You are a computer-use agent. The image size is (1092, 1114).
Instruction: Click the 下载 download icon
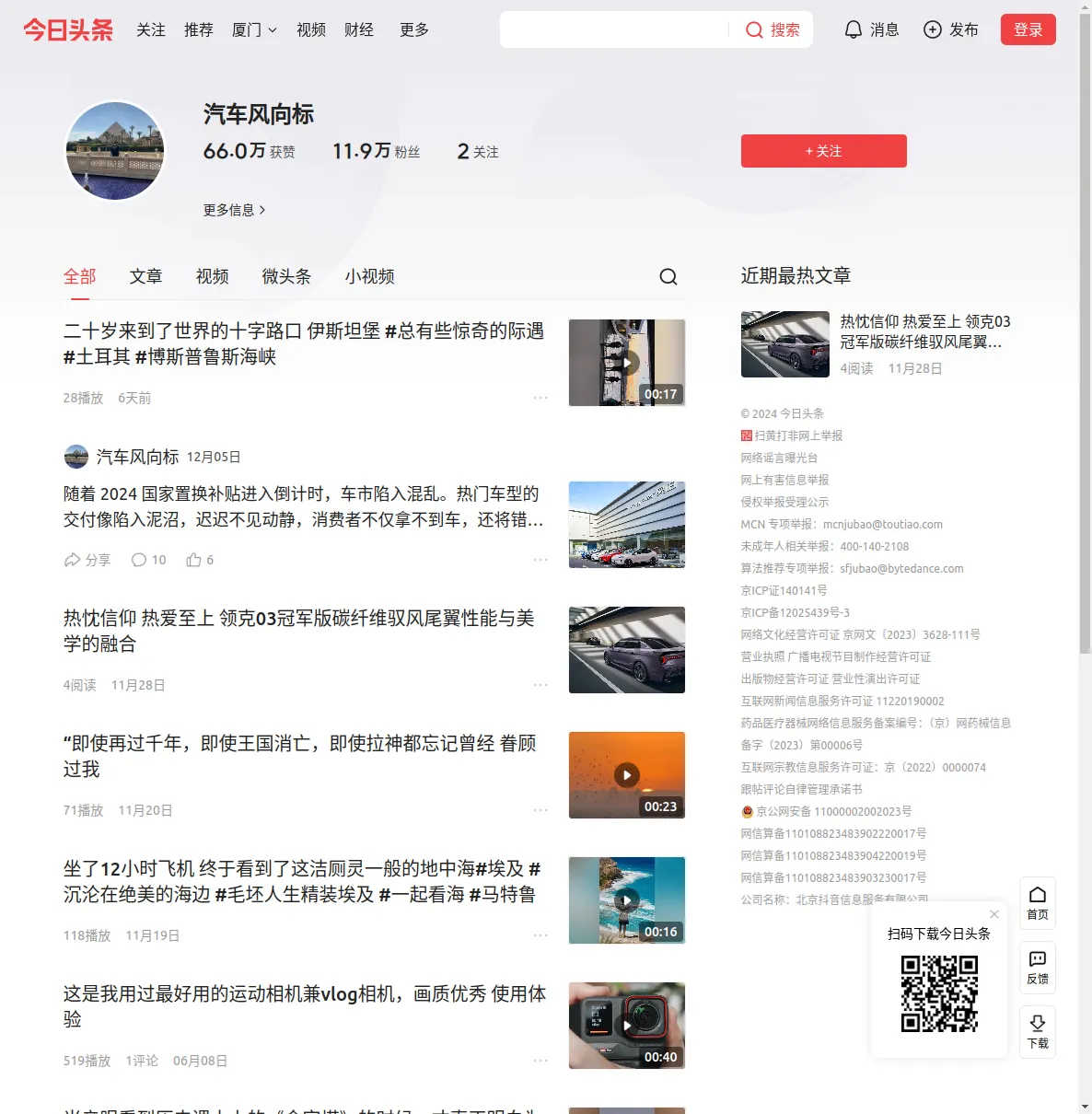click(x=1038, y=1032)
